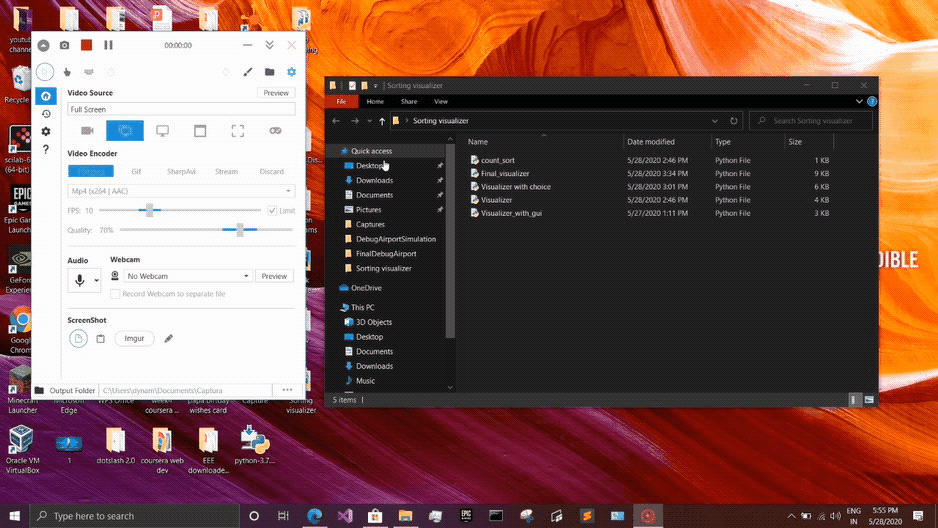
Task: Toggle the FPS Limit checkbox
Action: tap(272, 210)
